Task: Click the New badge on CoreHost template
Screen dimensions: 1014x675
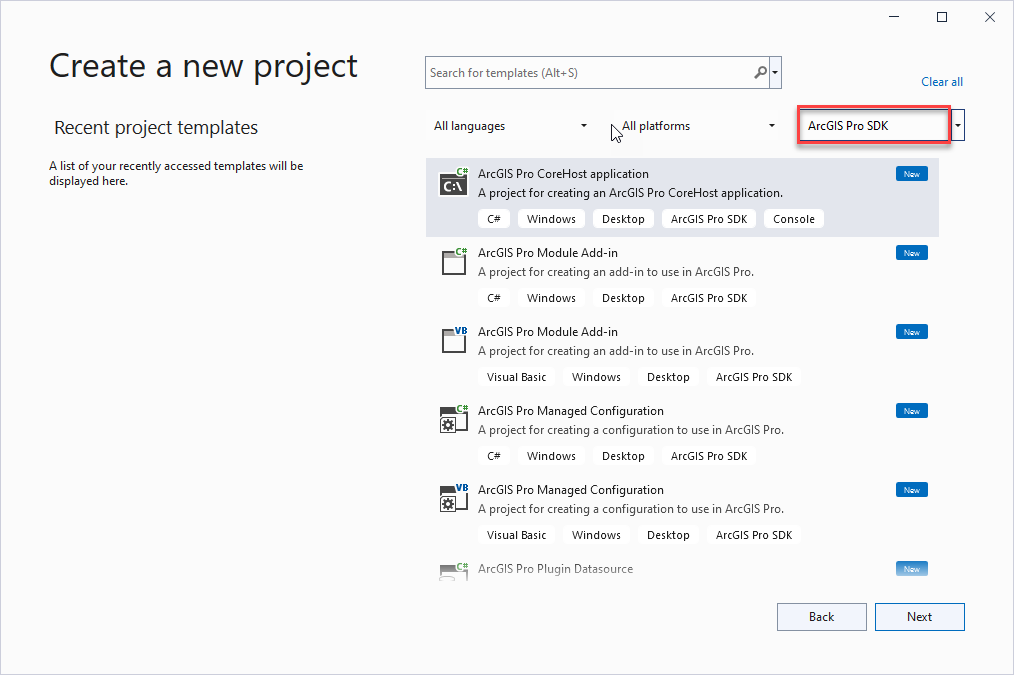Action: tap(911, 173)
